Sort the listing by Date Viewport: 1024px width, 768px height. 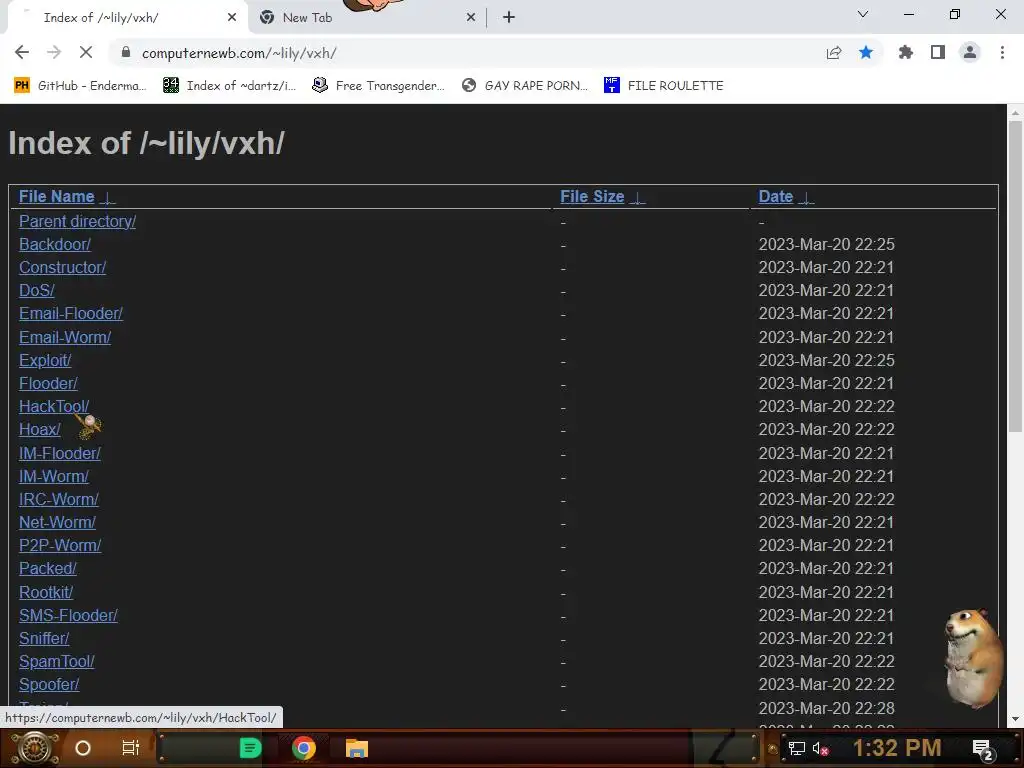[x=775, y=197]
